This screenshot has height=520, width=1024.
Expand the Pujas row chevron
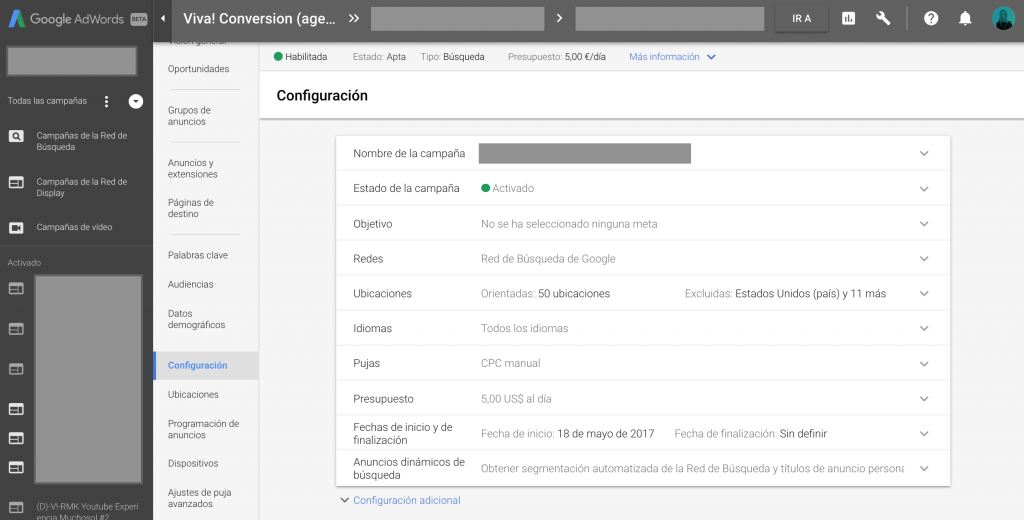[x=924, y=364]
